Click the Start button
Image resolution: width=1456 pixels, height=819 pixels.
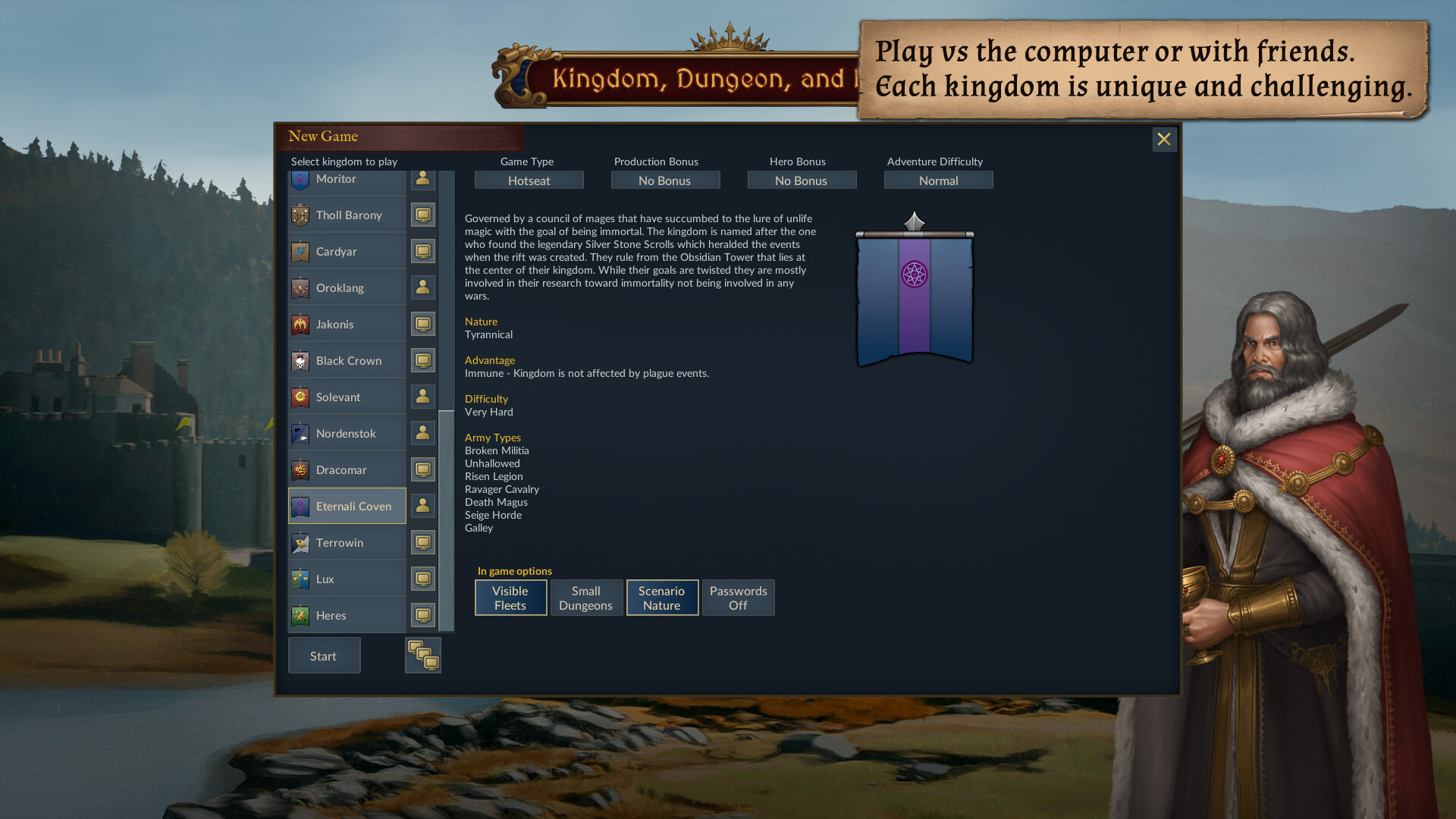(323, 655)
